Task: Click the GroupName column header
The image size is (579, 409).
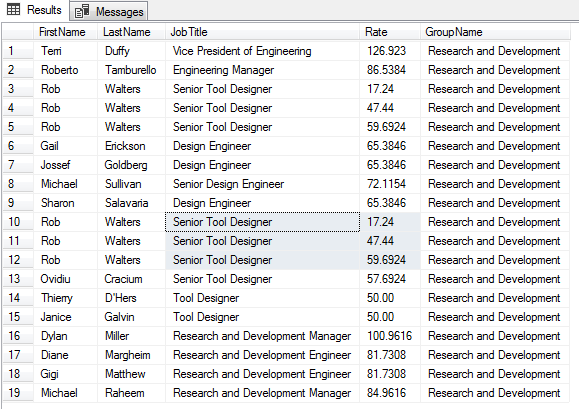Action: [x=496, y=32]
